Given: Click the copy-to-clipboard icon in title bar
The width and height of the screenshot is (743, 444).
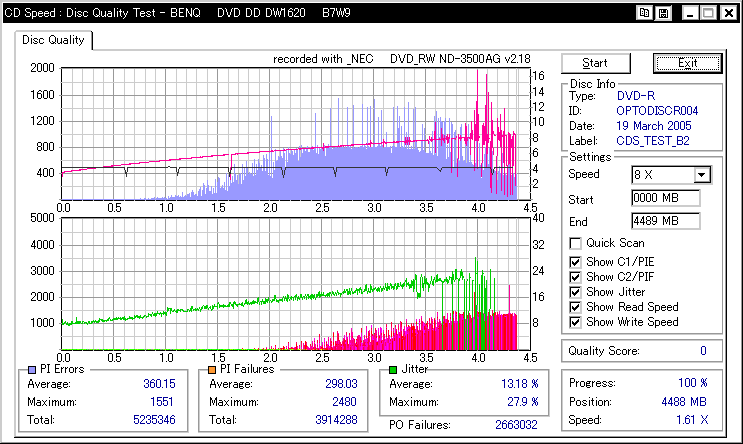Looking at the screenshot, I should click(644, 13).
